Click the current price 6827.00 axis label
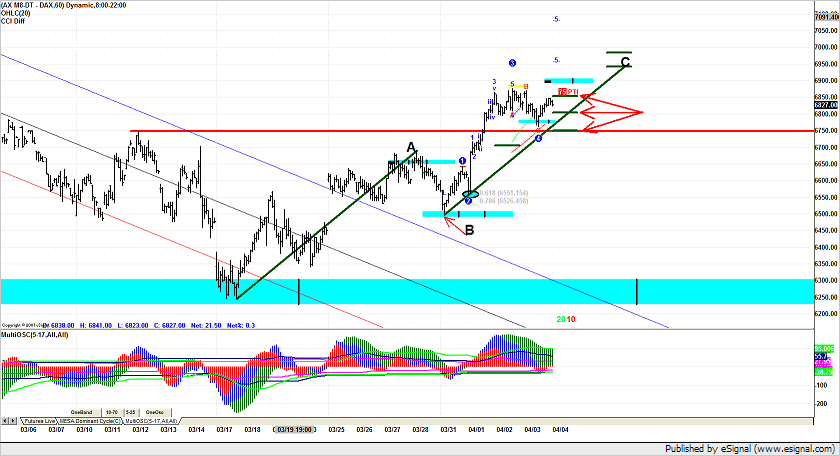The image size is (840, 456). [x=825, y=104]
